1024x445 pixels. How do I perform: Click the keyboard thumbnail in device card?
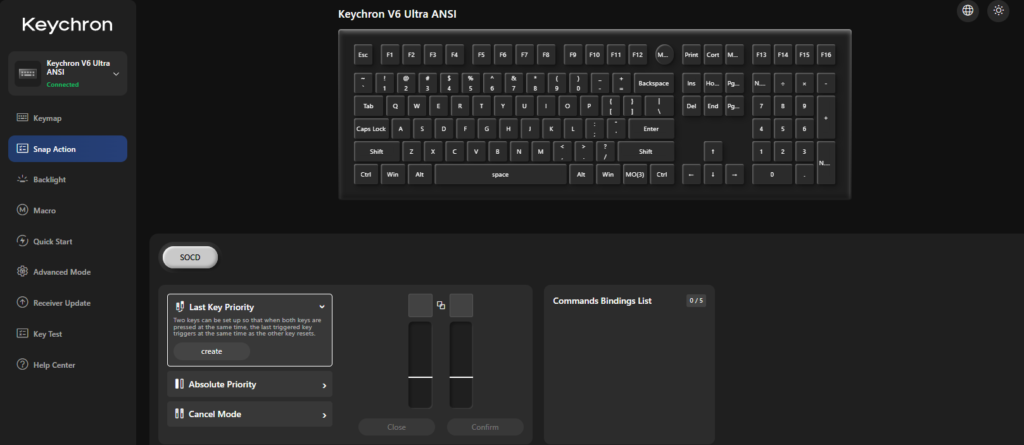click(28, 74)
